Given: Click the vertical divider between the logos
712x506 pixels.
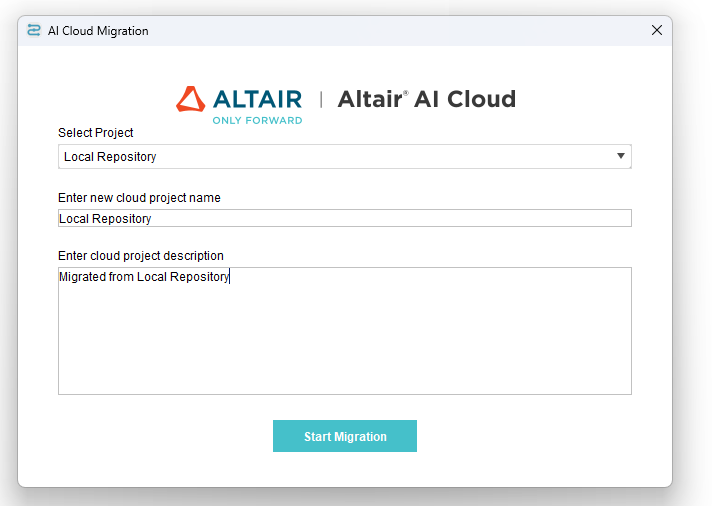Looking at the screenshot, I should pyautogui.click(x=321, y=99).
